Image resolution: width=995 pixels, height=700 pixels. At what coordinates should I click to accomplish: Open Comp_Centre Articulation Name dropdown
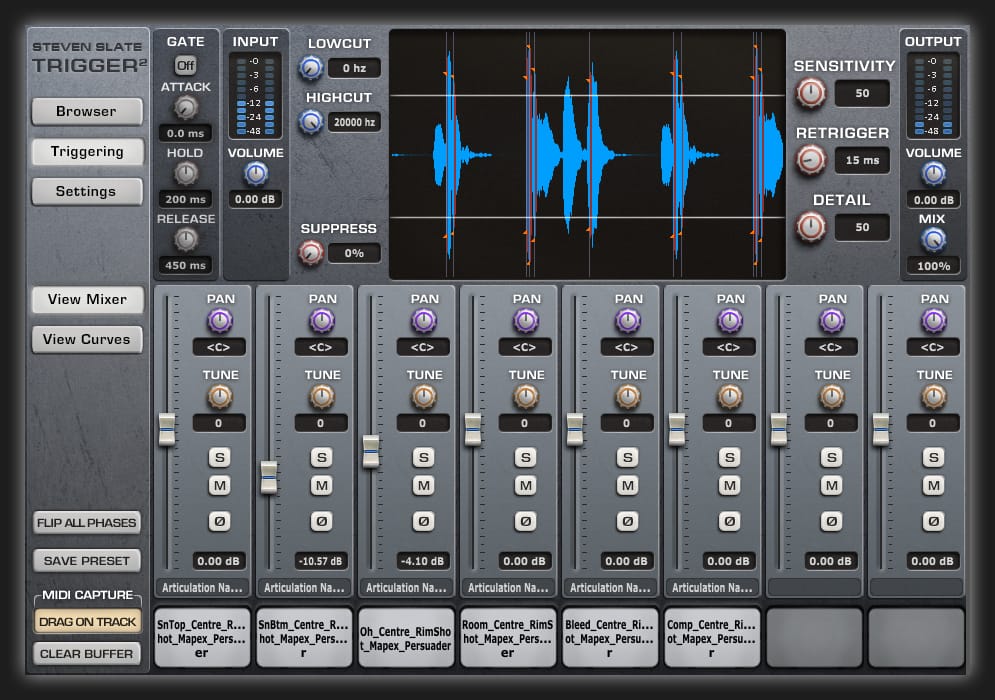pos(712,588)
